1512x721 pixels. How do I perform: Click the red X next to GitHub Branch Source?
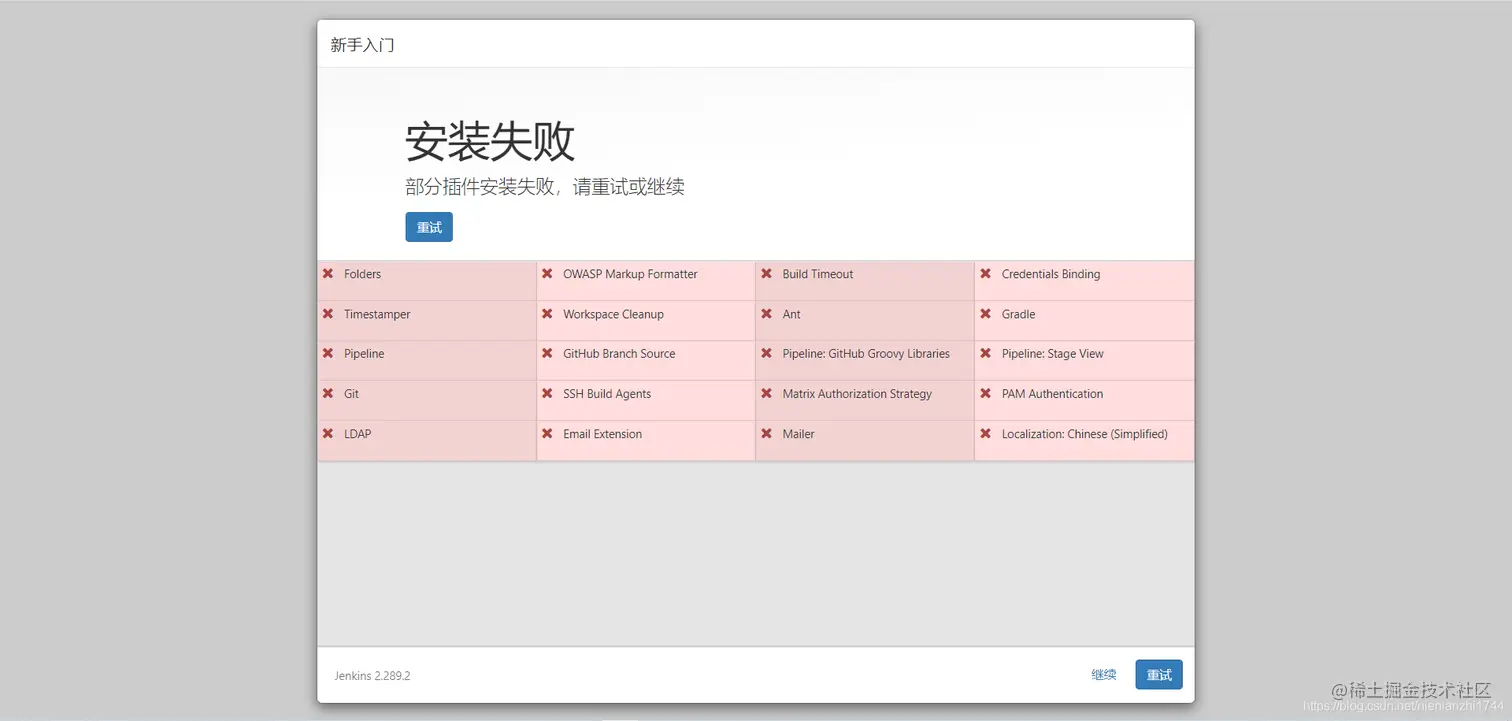coord(547,354)
